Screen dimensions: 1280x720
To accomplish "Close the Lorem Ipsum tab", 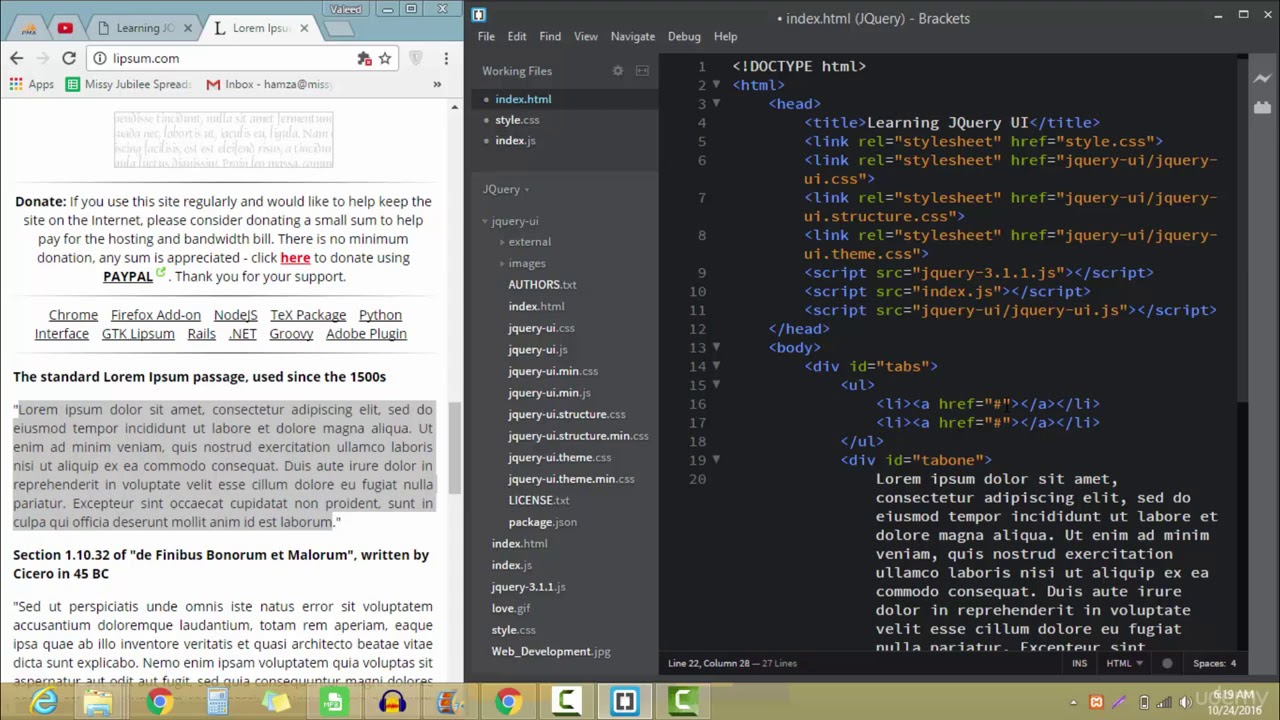I will point(305,28).
